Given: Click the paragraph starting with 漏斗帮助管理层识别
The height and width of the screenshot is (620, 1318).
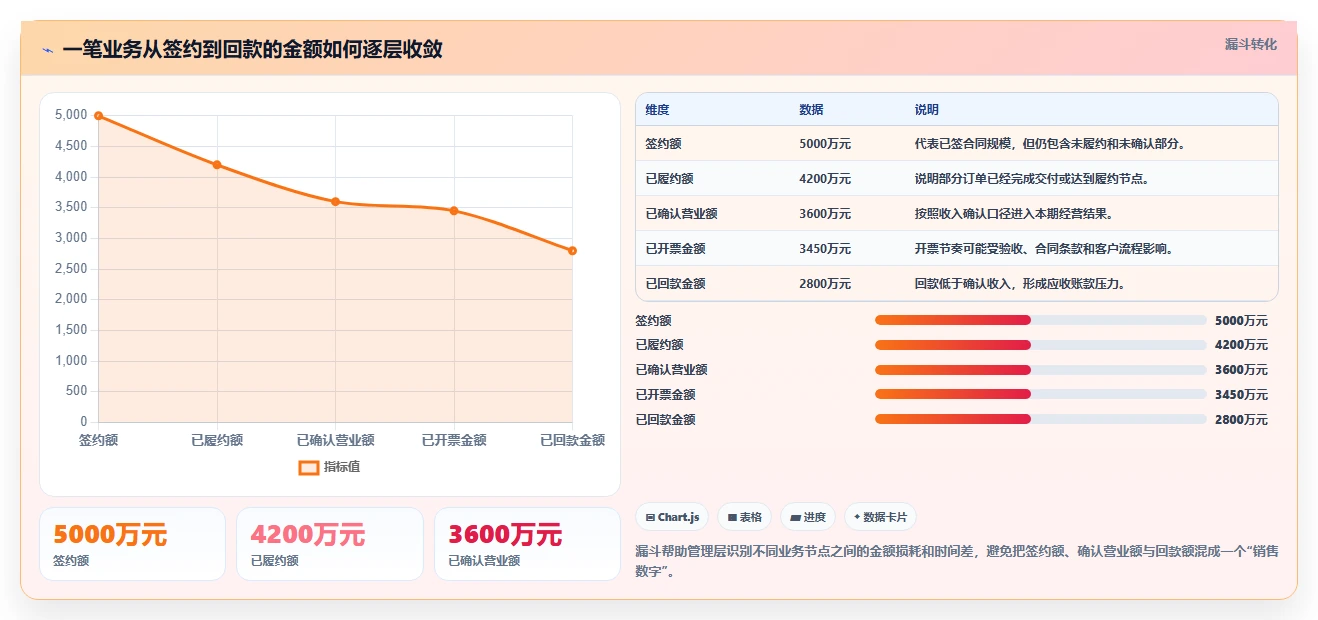Looking at the screenshot, I should point(957,561).
